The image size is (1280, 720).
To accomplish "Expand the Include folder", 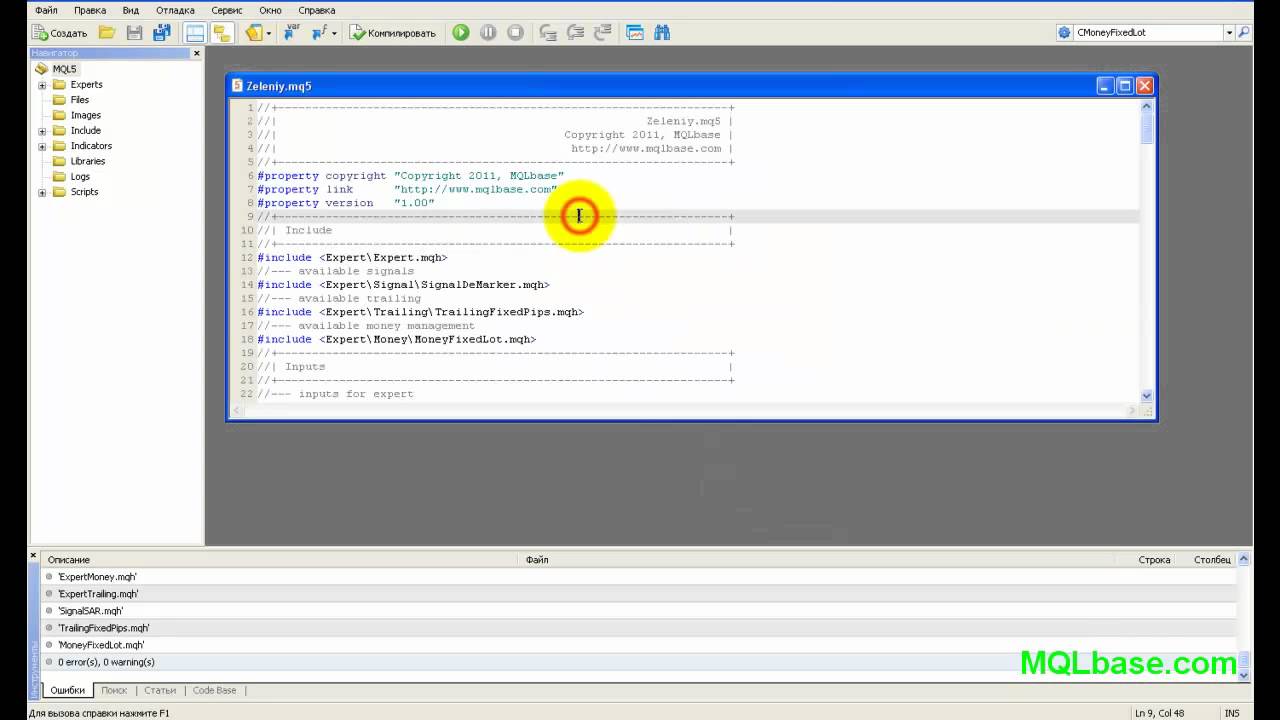I will (x=43, y=131).
